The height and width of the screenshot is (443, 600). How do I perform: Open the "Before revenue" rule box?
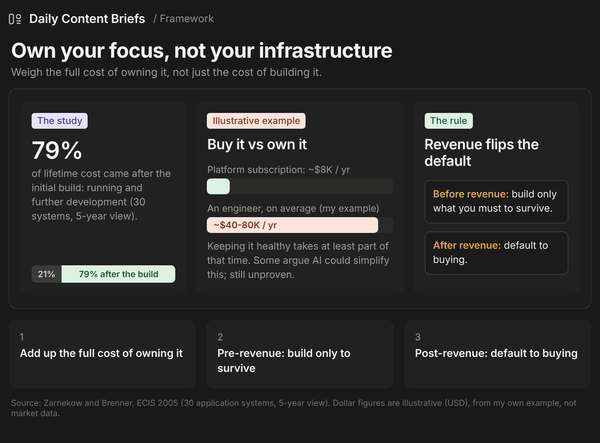(x=496, y=202)
